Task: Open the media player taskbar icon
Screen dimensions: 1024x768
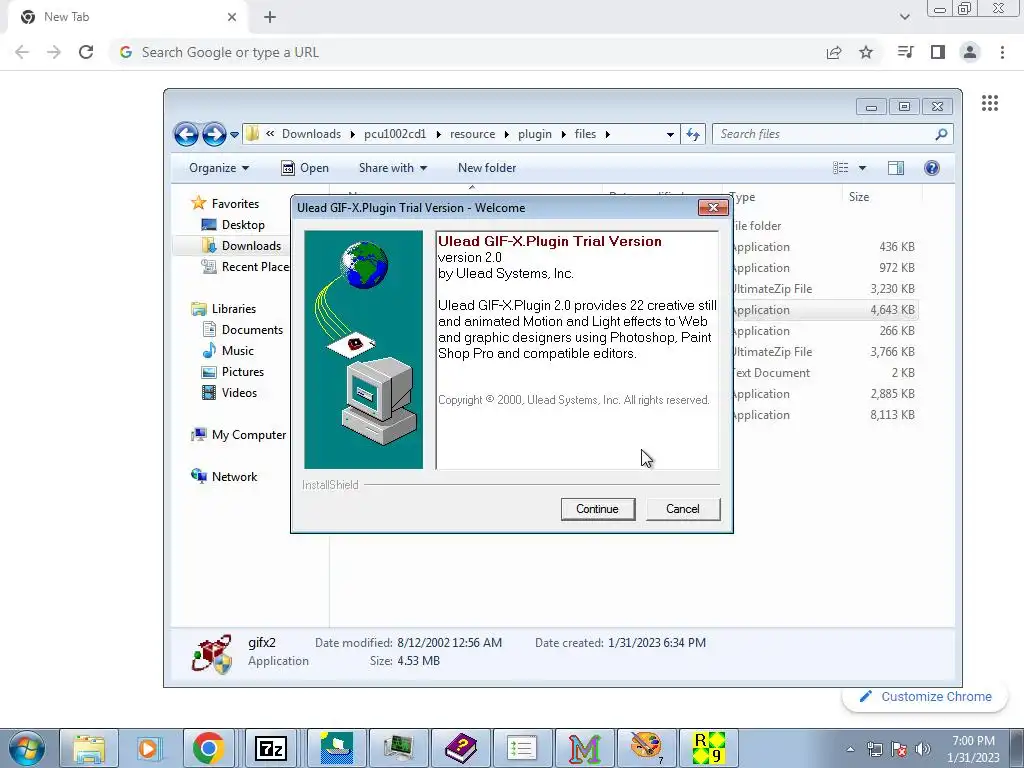Action: coord(148,748)
